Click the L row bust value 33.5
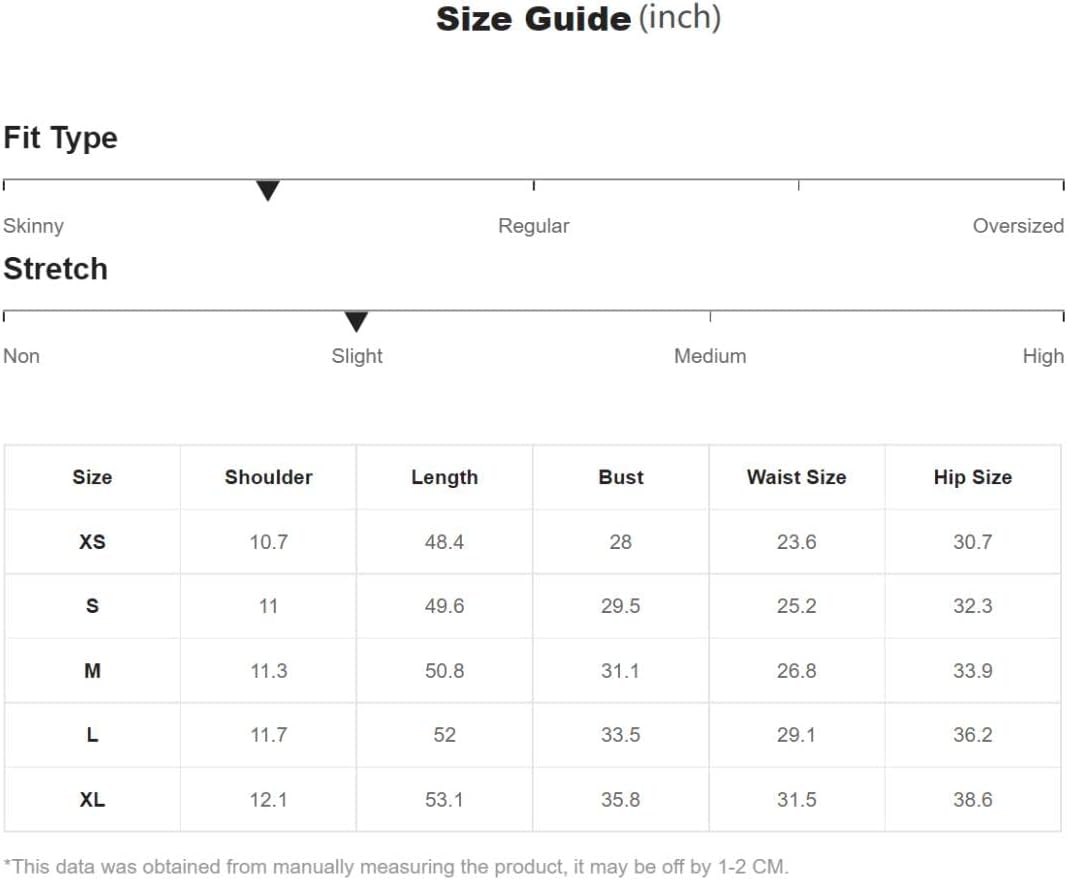Viewport: 1067px width, 880px height. pos(620,735)
